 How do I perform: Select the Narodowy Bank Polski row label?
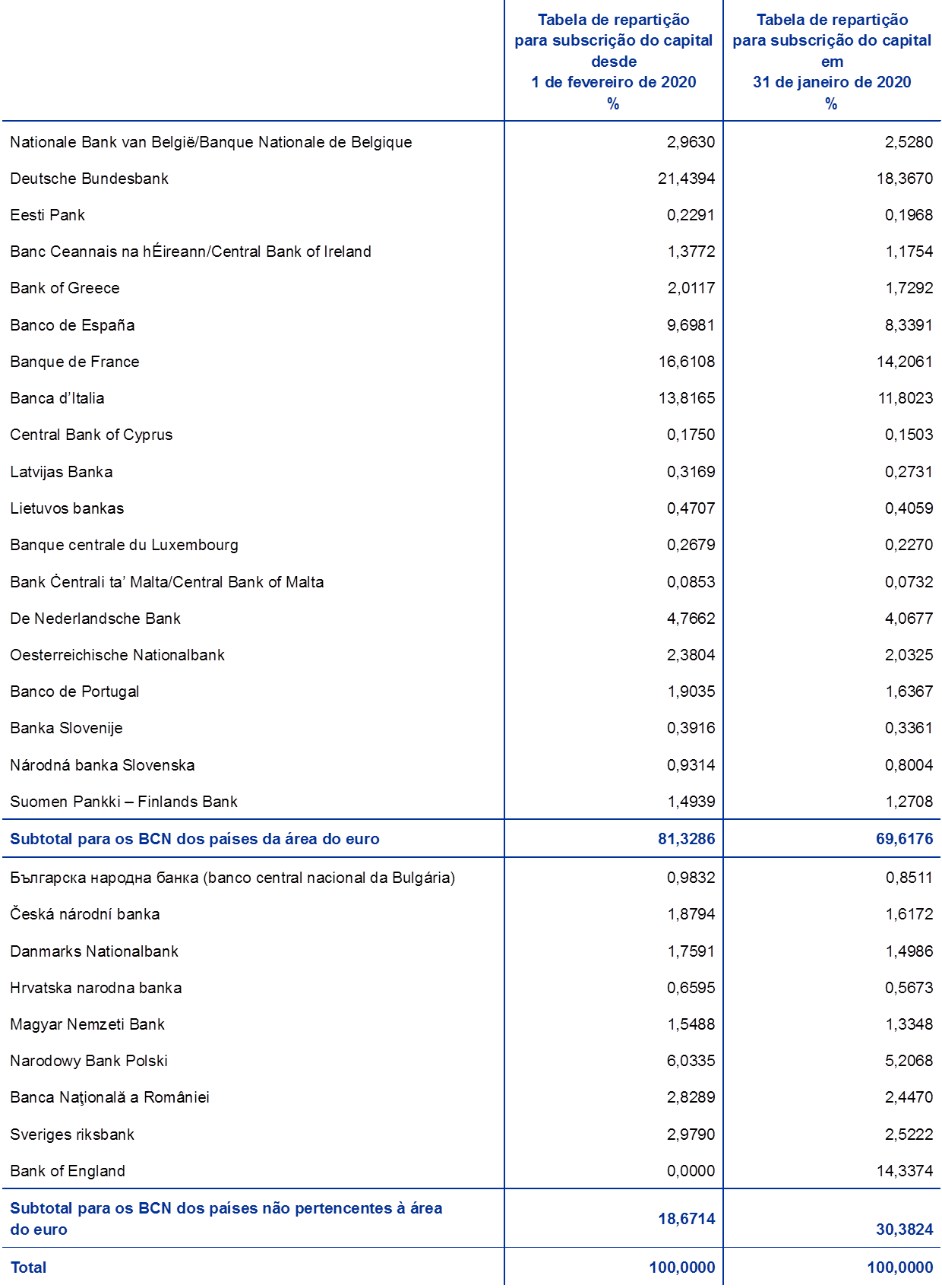pyautogui.click(x=88, y=1061)
